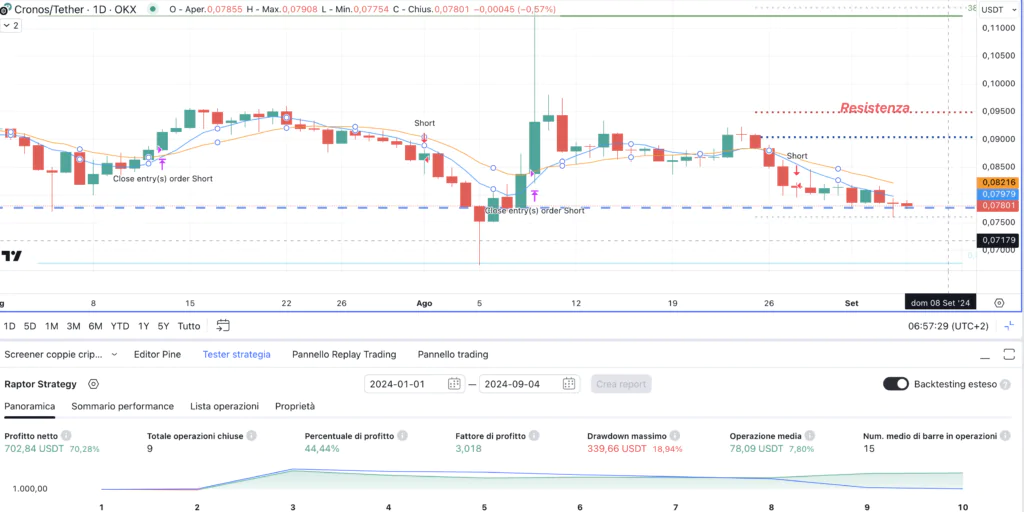This screenshot has height=512, width=1024.
Task: Click the 339,66 USDT drawdown value
Action: click(616, 449)
